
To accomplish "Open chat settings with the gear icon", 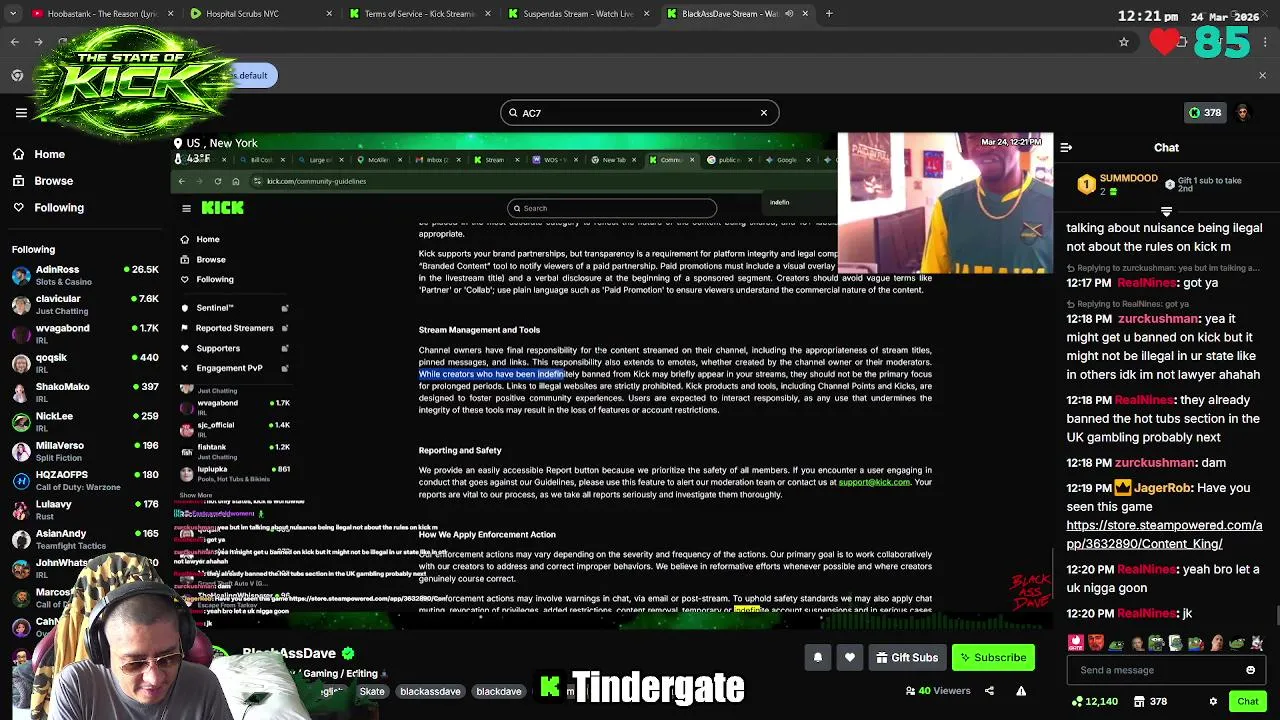I will pyautogui.click(x=1213, y=702).
